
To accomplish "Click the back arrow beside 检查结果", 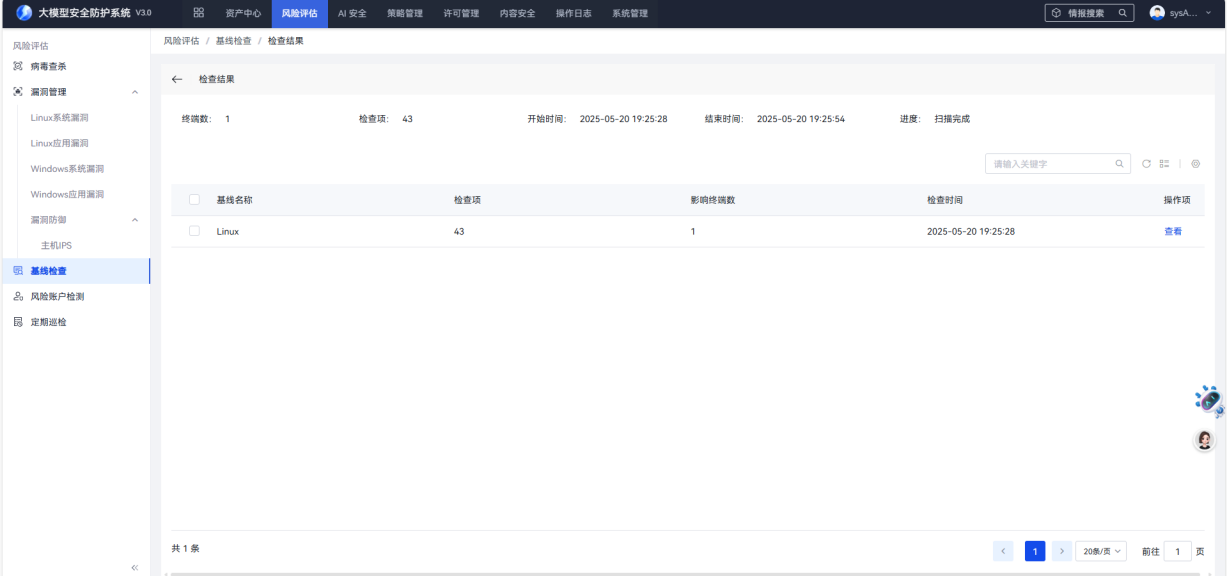I will tap(177, 79).
